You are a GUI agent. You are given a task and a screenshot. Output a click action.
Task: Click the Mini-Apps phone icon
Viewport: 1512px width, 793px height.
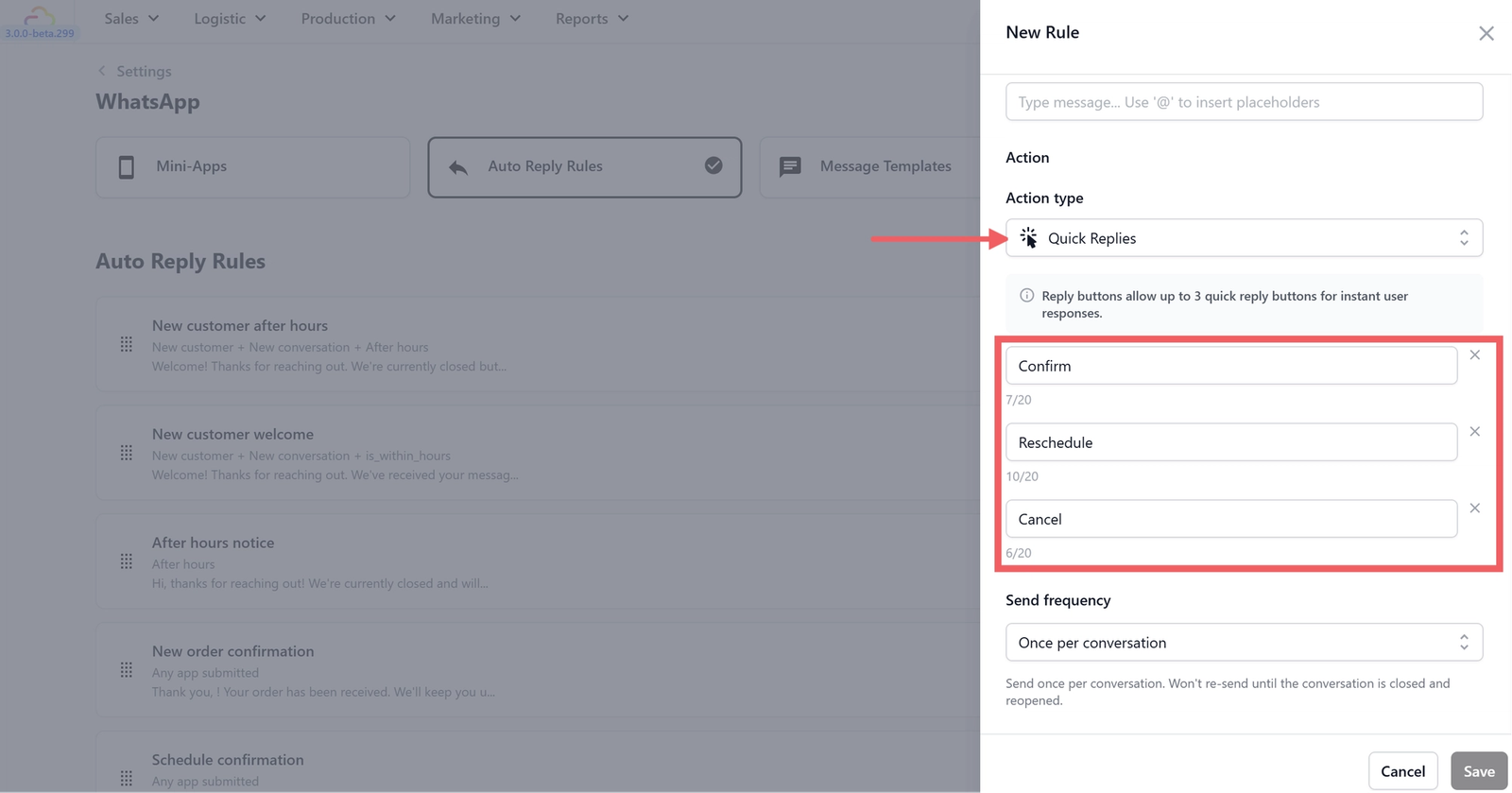tap(127, 167)
